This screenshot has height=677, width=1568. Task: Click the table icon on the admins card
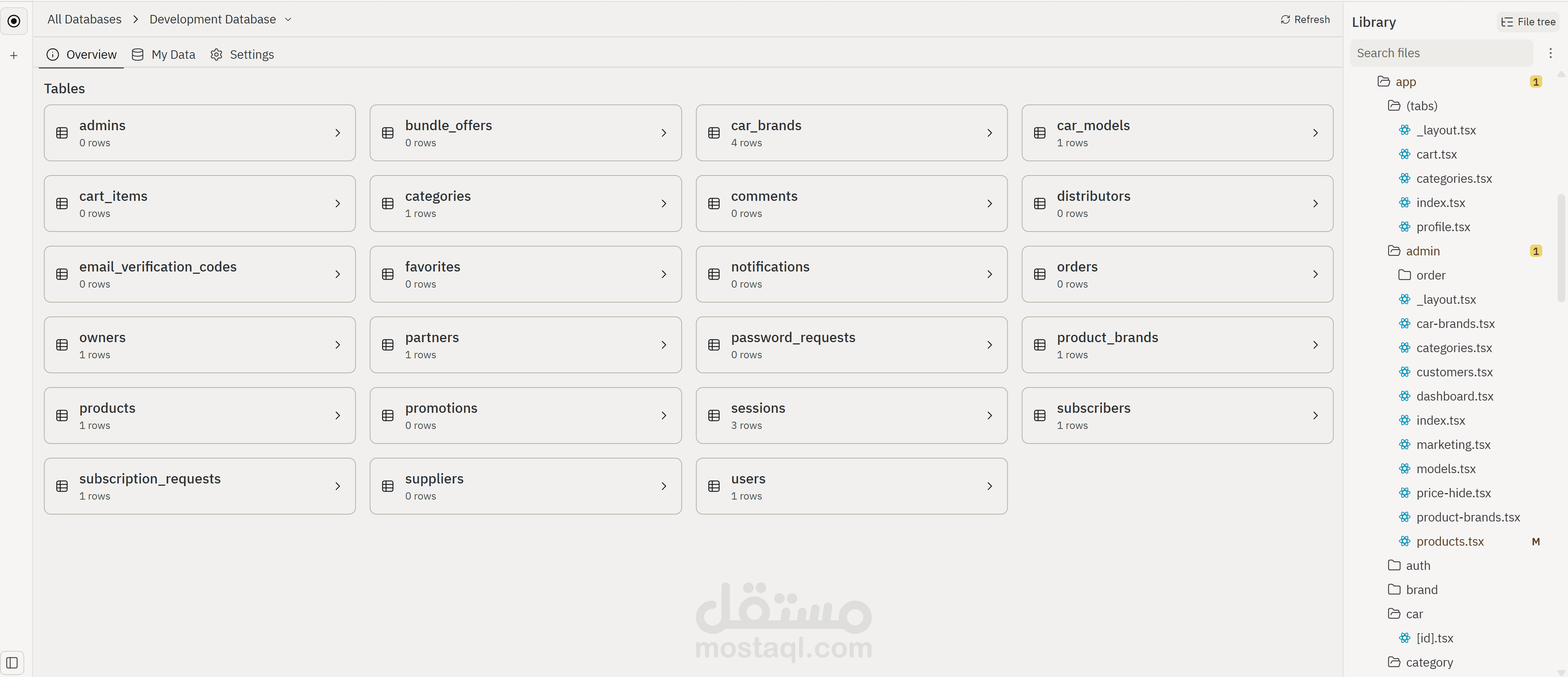click(x=62, y=132)
